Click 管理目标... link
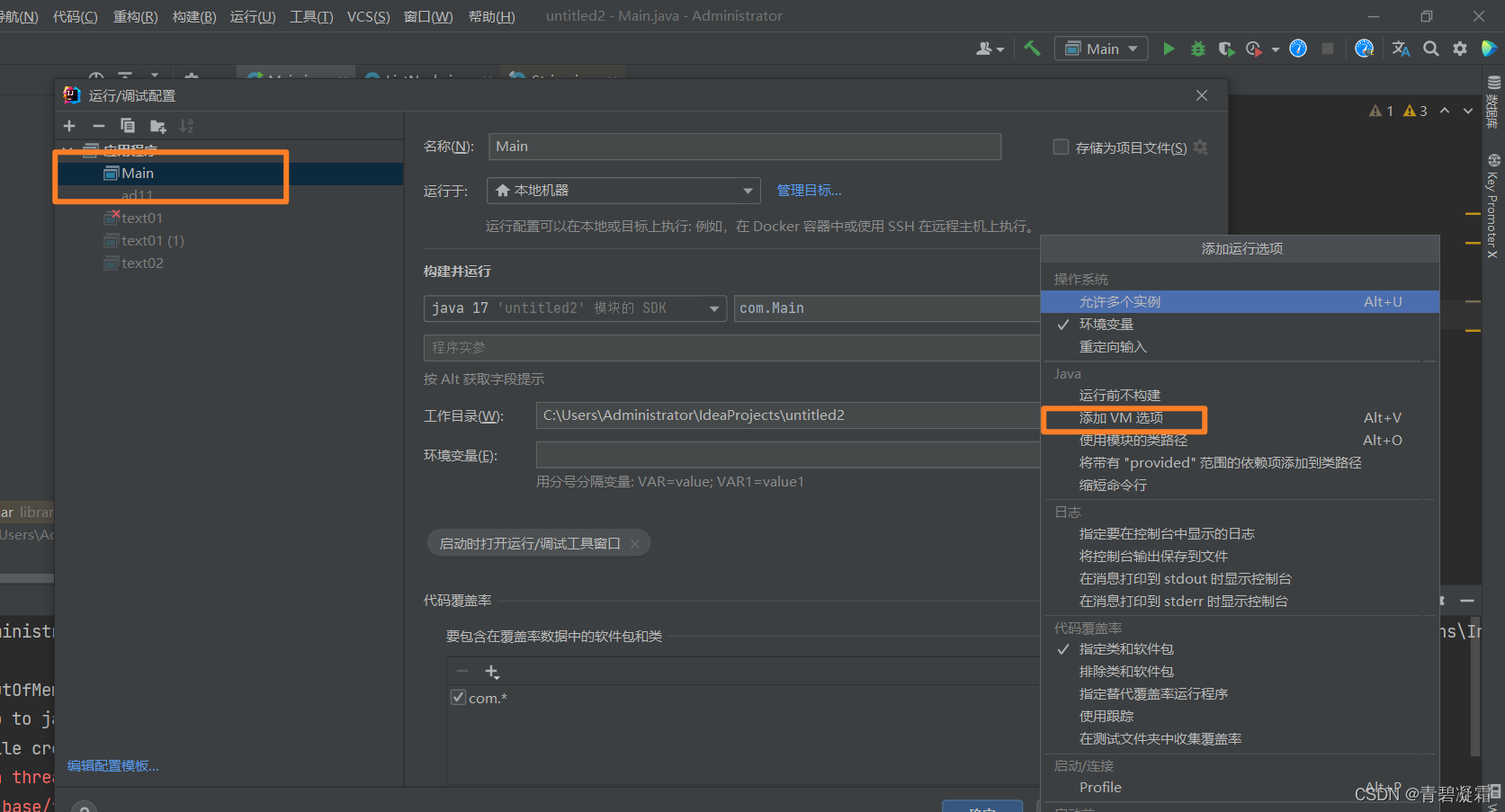The height and width of the screenshot is (812, 1505). click(x=809, y=191)
